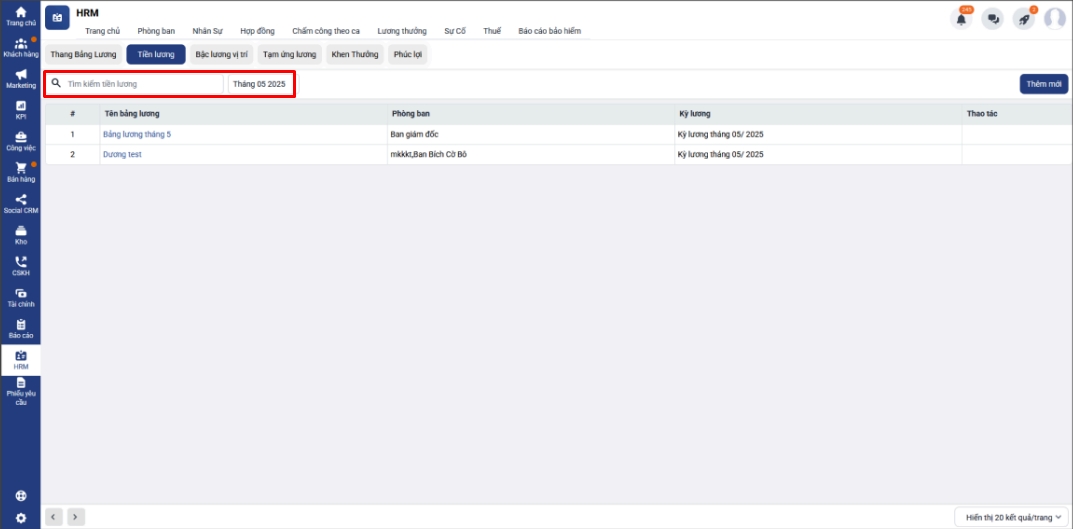Viewport: 1073px width, 529px height.
Task: Click the globe language icon
Action: tap(21, 495)
